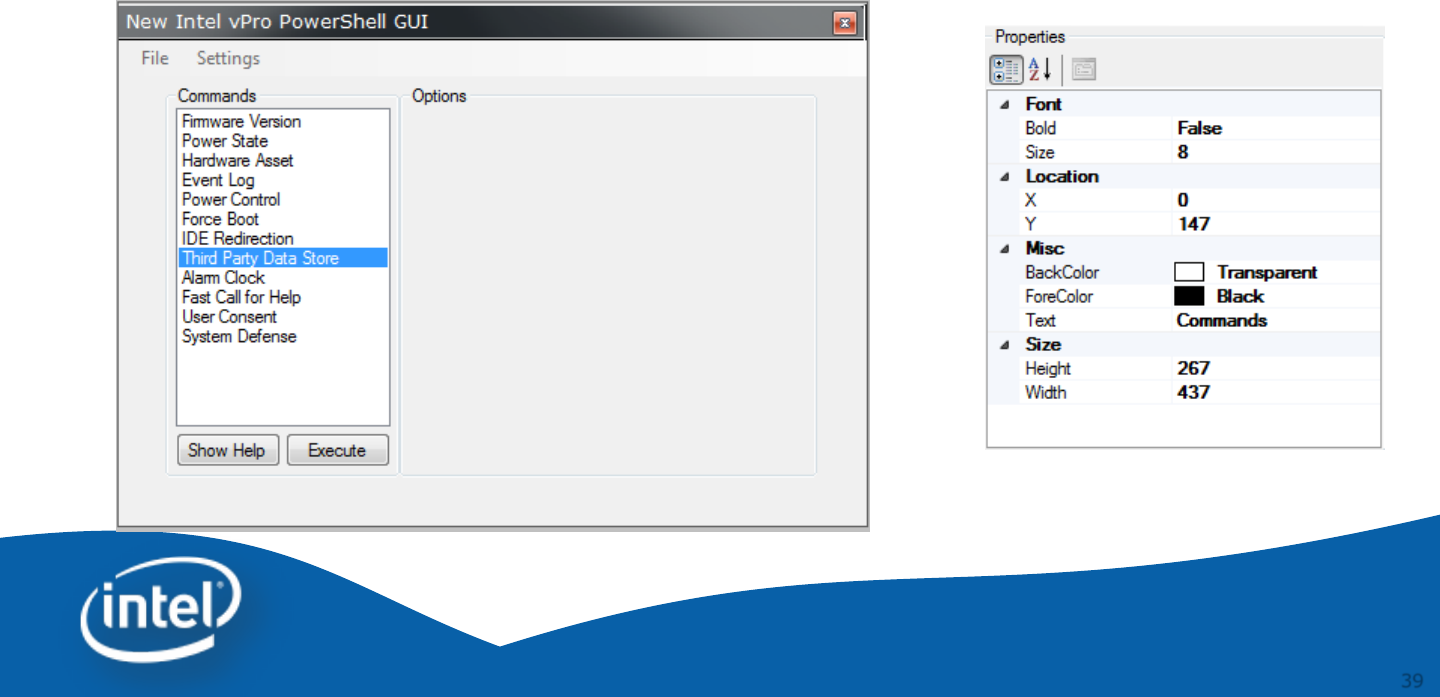Screen dimensions: 1440x697
Task: Switch Properties to Categorized view
Action: tap(1006, 69)
